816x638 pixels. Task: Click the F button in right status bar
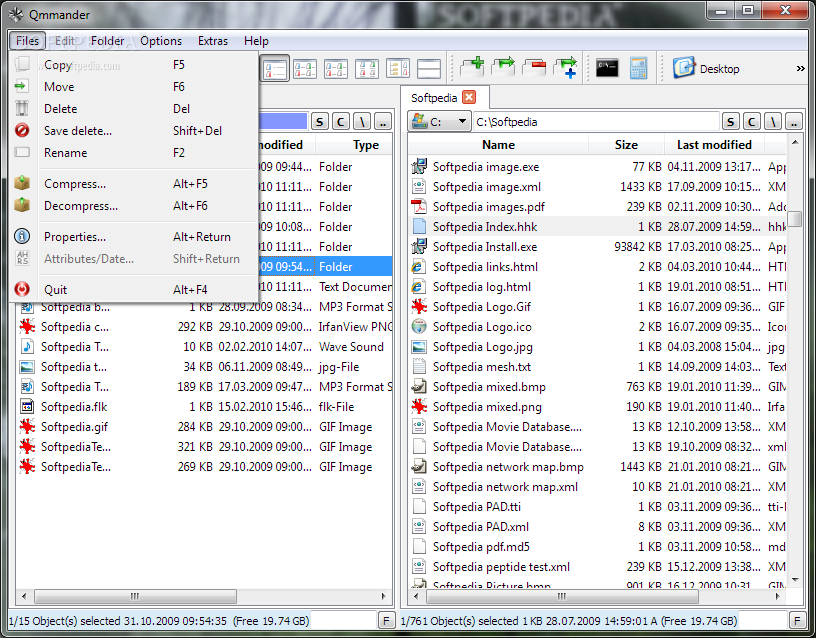click(x=797, y=620)
